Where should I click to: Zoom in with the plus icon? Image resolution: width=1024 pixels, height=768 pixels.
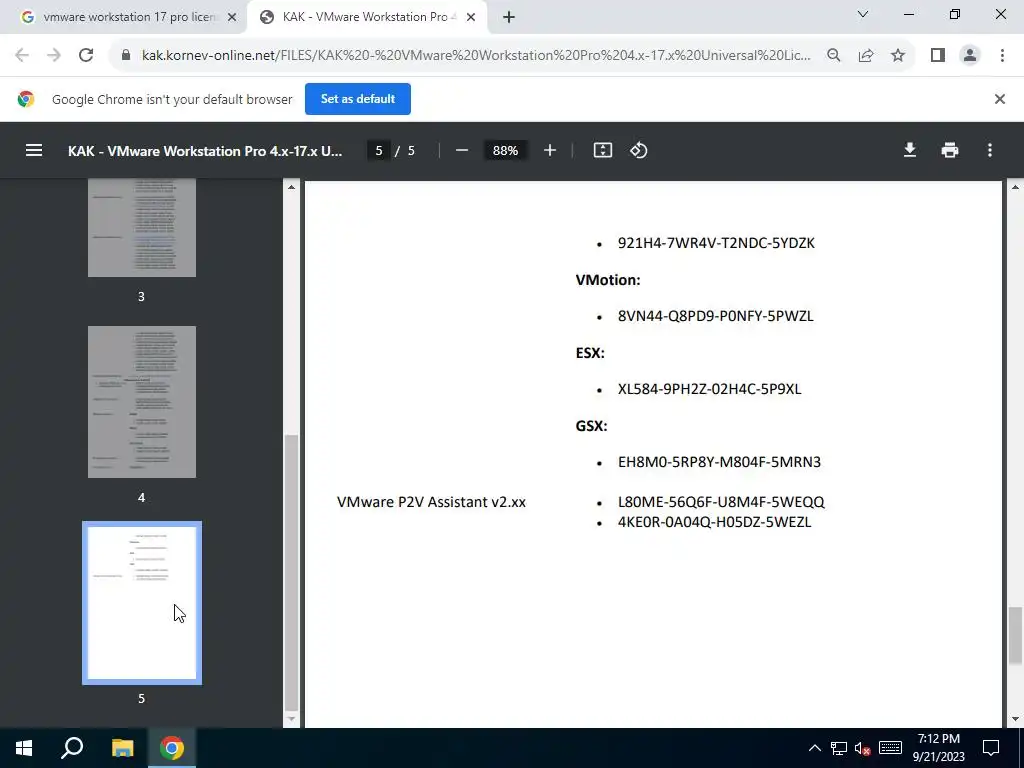pyautogui.click(x=550, y=151)
